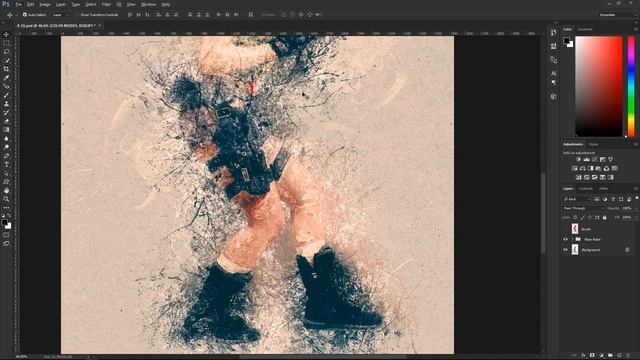The height and width of the screenshot is (360, 640).
Task: Add a Levels adjustment from Adjustments panel
Action: click(x=587, y=159)
